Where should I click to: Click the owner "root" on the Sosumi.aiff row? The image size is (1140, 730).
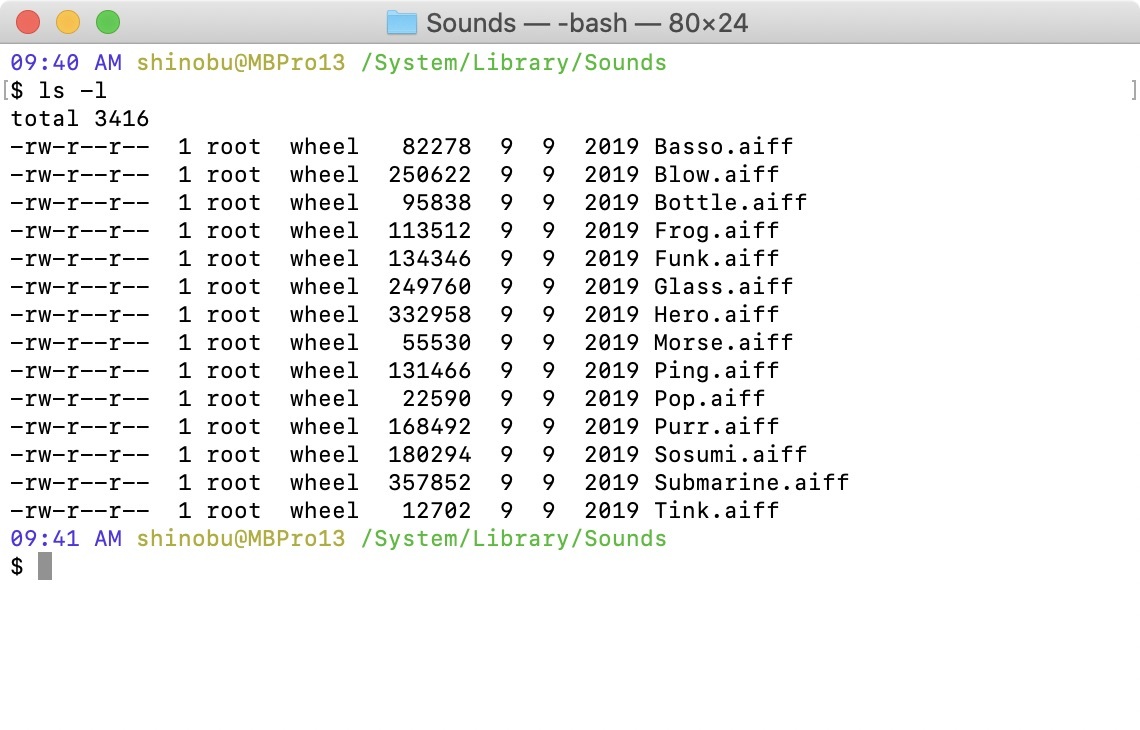click(x=234, y=454)
